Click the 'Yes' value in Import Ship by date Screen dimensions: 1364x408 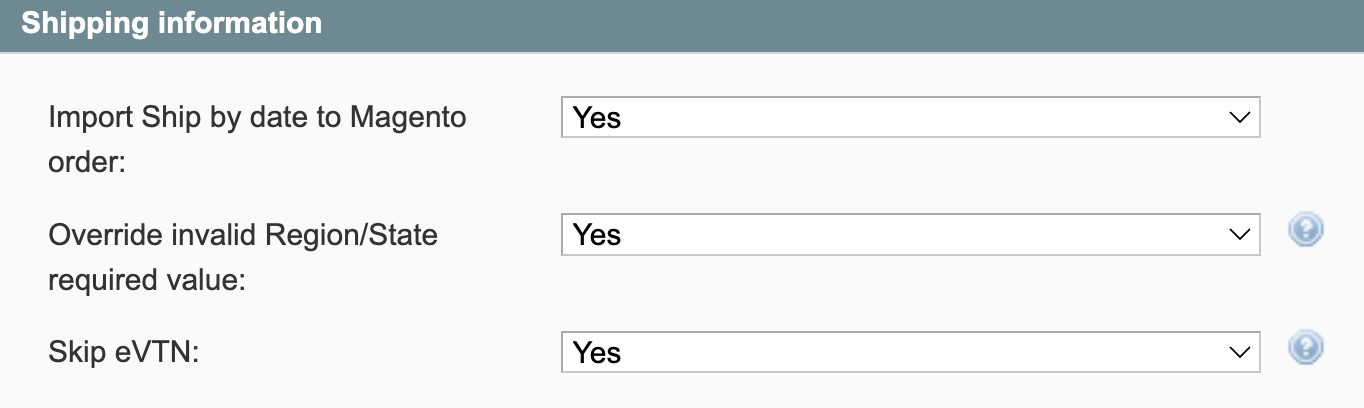(x=597, y=118)
